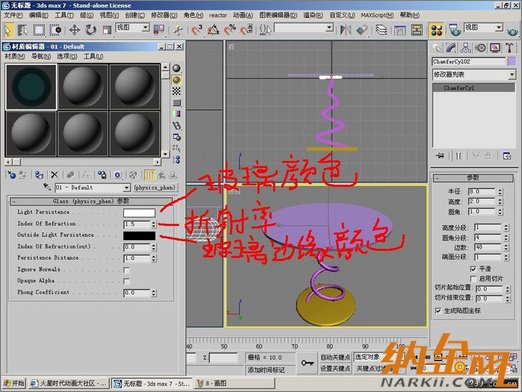Open the Render Scene dialog icon
The image size is (522, 392).
click(455, 30)
